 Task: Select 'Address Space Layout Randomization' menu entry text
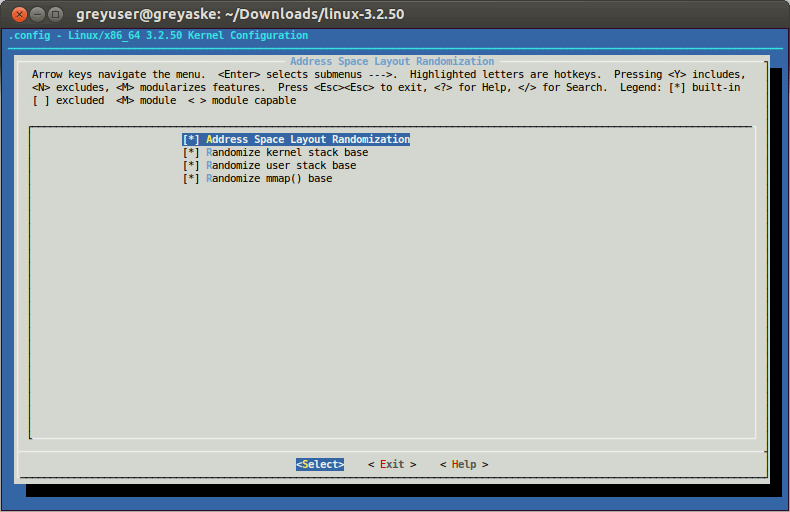click(x=308, y=140)
